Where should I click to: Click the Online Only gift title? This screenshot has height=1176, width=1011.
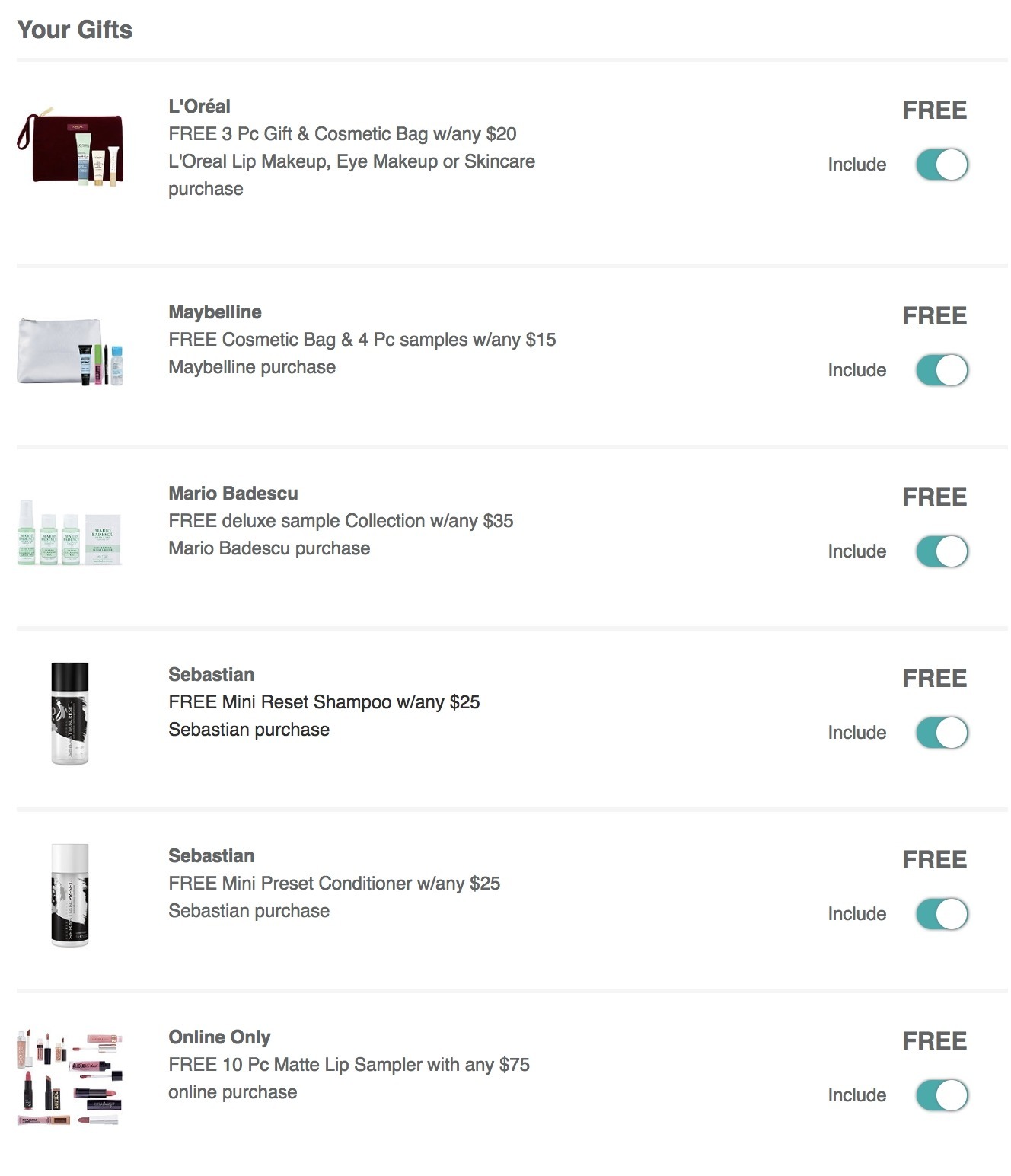point(219,1037)
